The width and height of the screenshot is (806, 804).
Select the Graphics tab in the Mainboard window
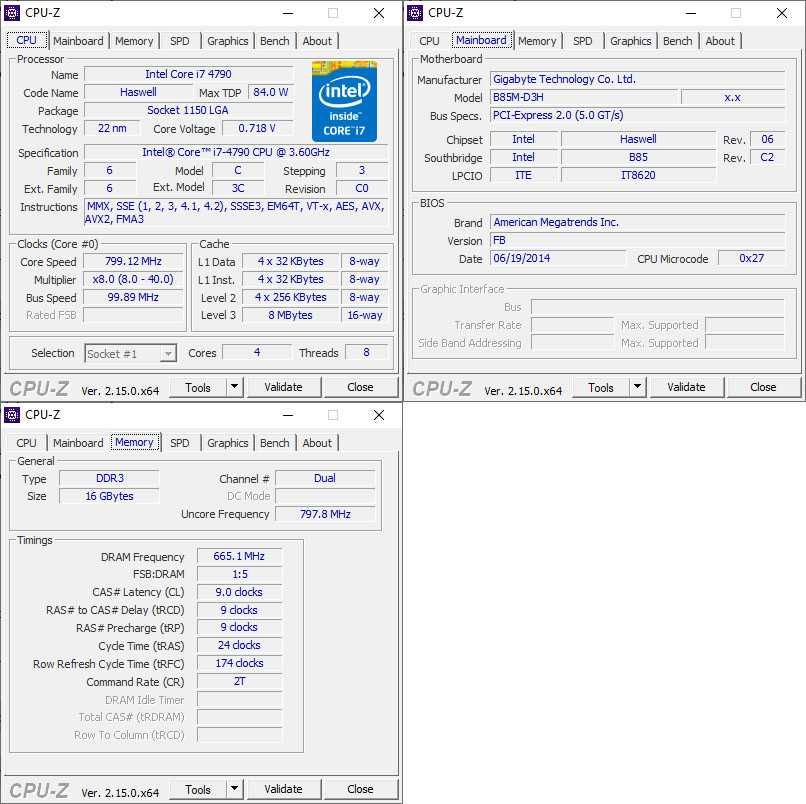pos(631,41)
